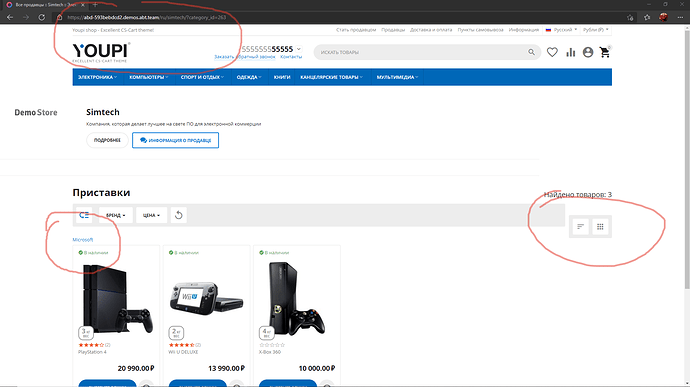Open the Русский language selector
The image size is (690, 387).
pyautogui.click(x=562, y=29)
